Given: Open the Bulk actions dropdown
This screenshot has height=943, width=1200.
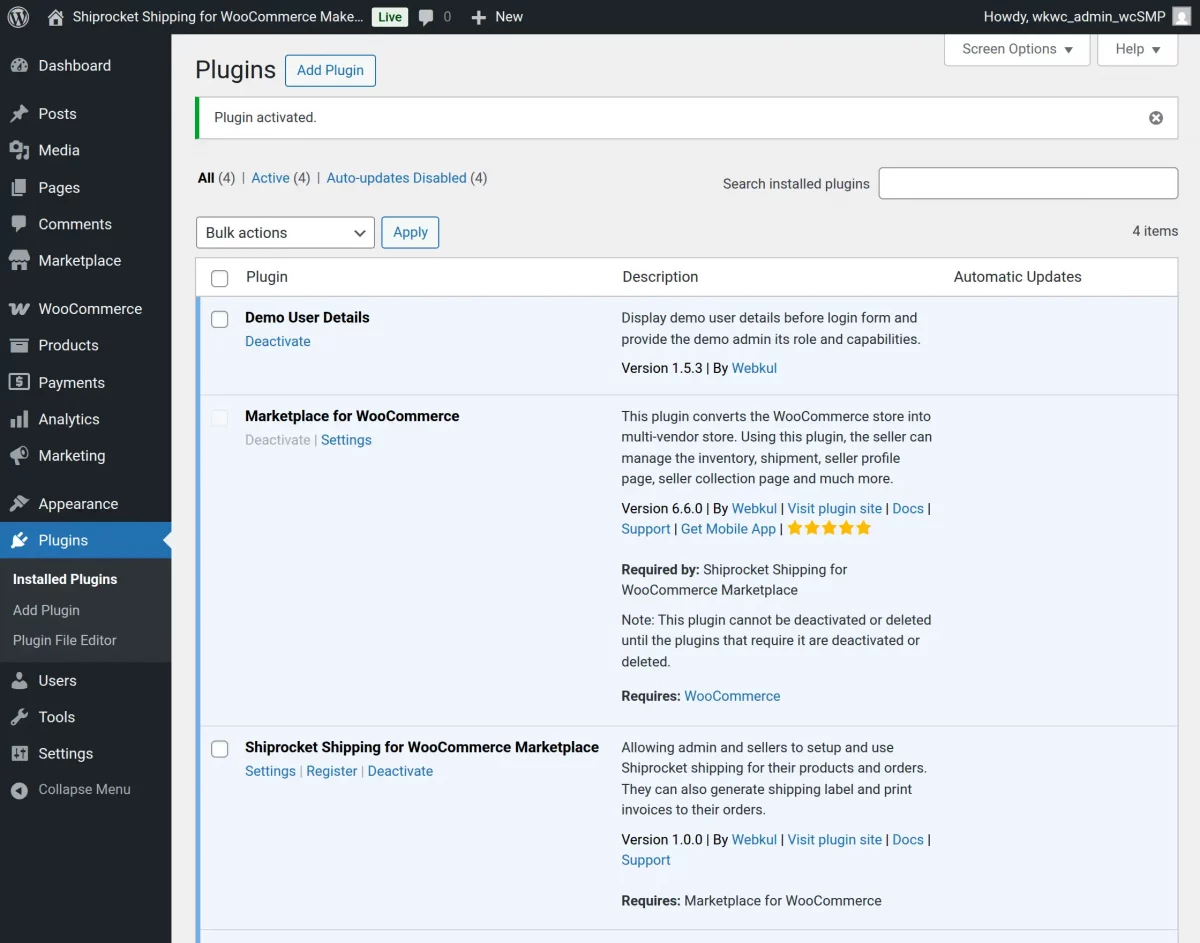Looking at the screenshot, I should 285,232.
